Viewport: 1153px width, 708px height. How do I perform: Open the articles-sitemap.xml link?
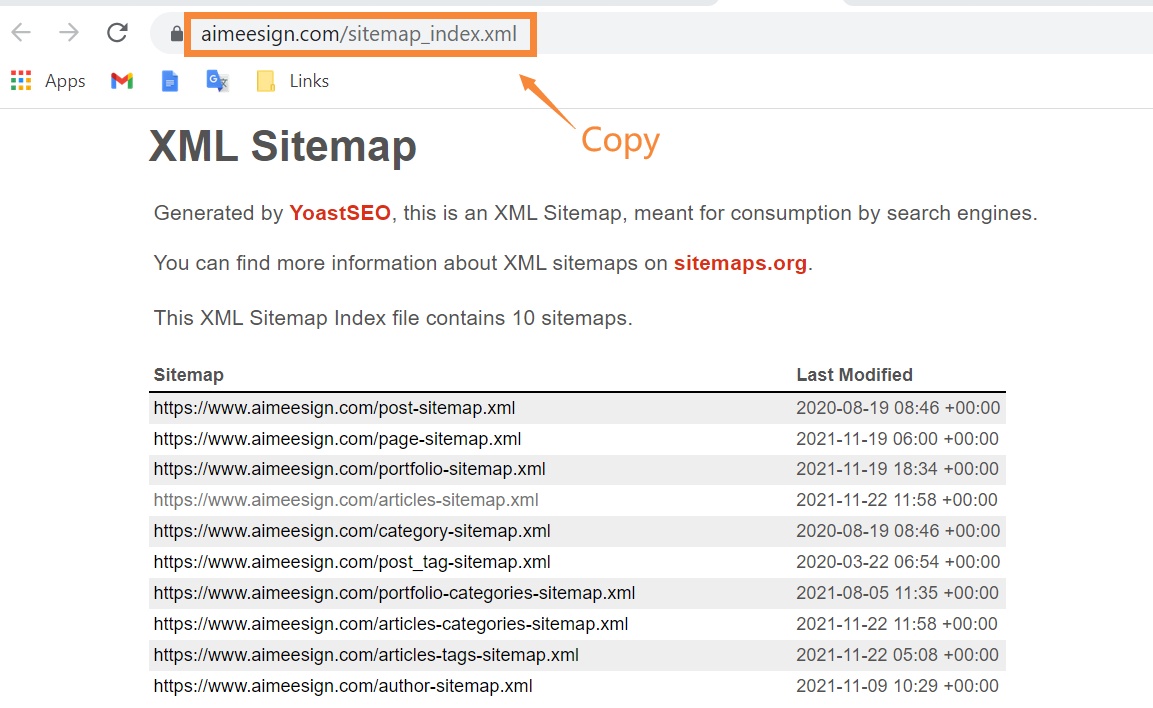(346, 500)
